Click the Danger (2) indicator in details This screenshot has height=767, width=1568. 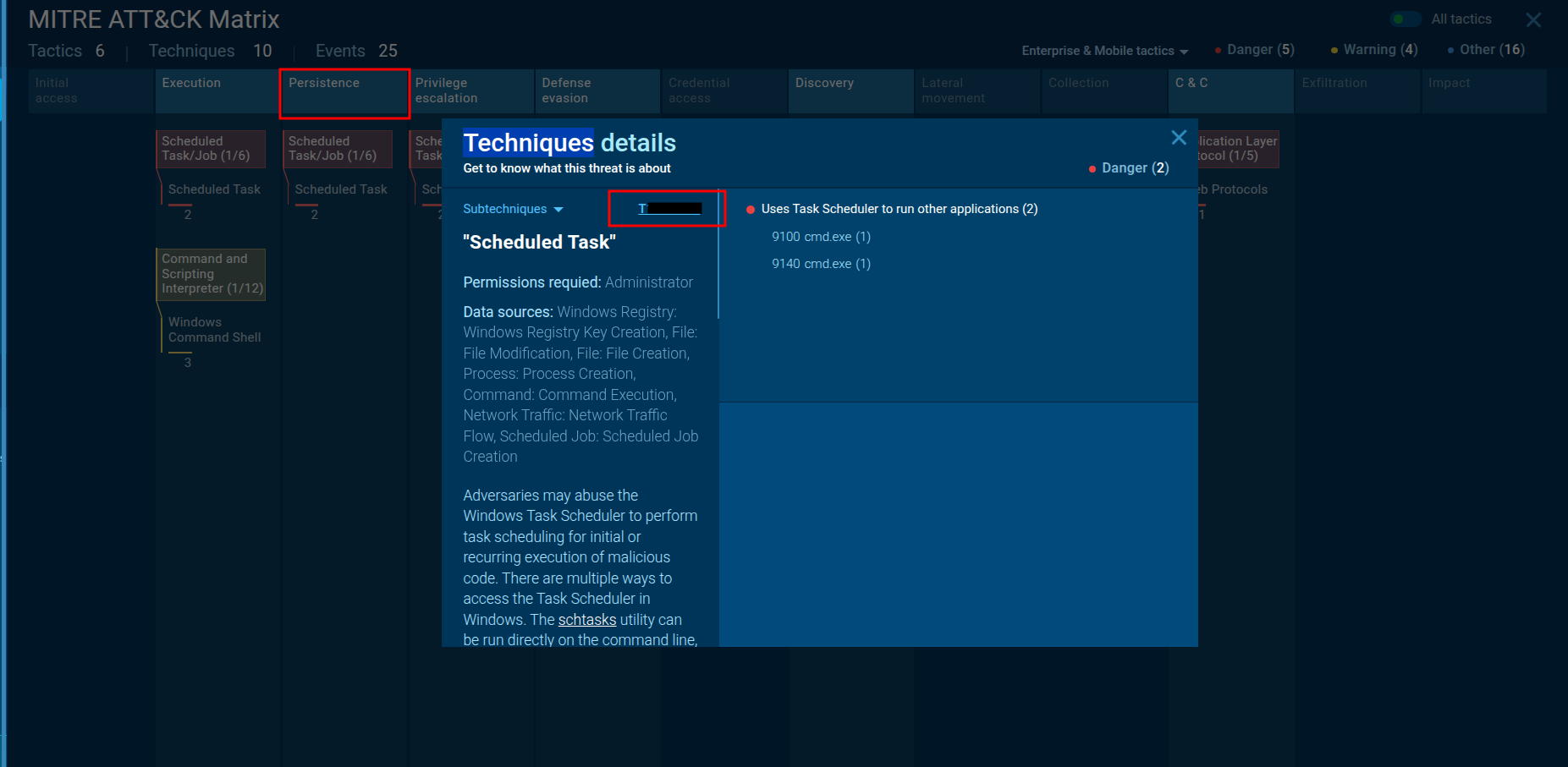(x=1130, y=168)
